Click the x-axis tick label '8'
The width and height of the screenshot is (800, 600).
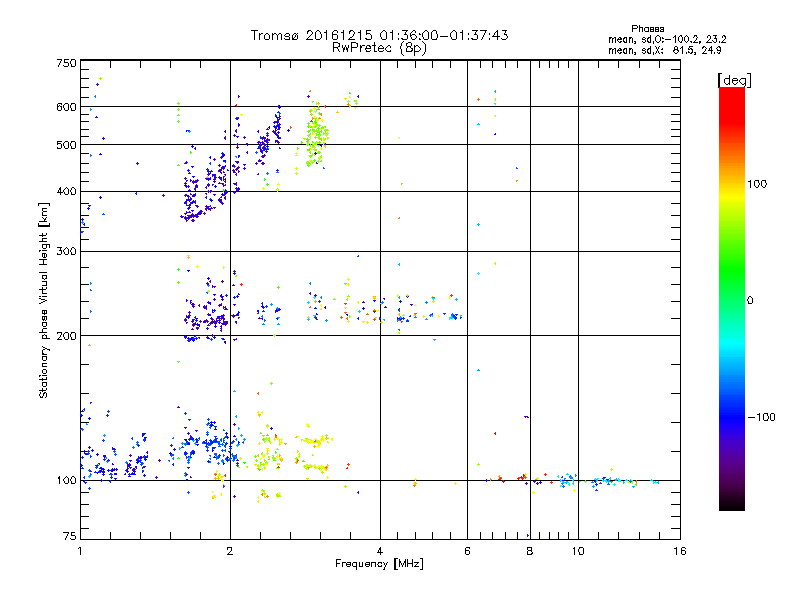tap(530, 551)
